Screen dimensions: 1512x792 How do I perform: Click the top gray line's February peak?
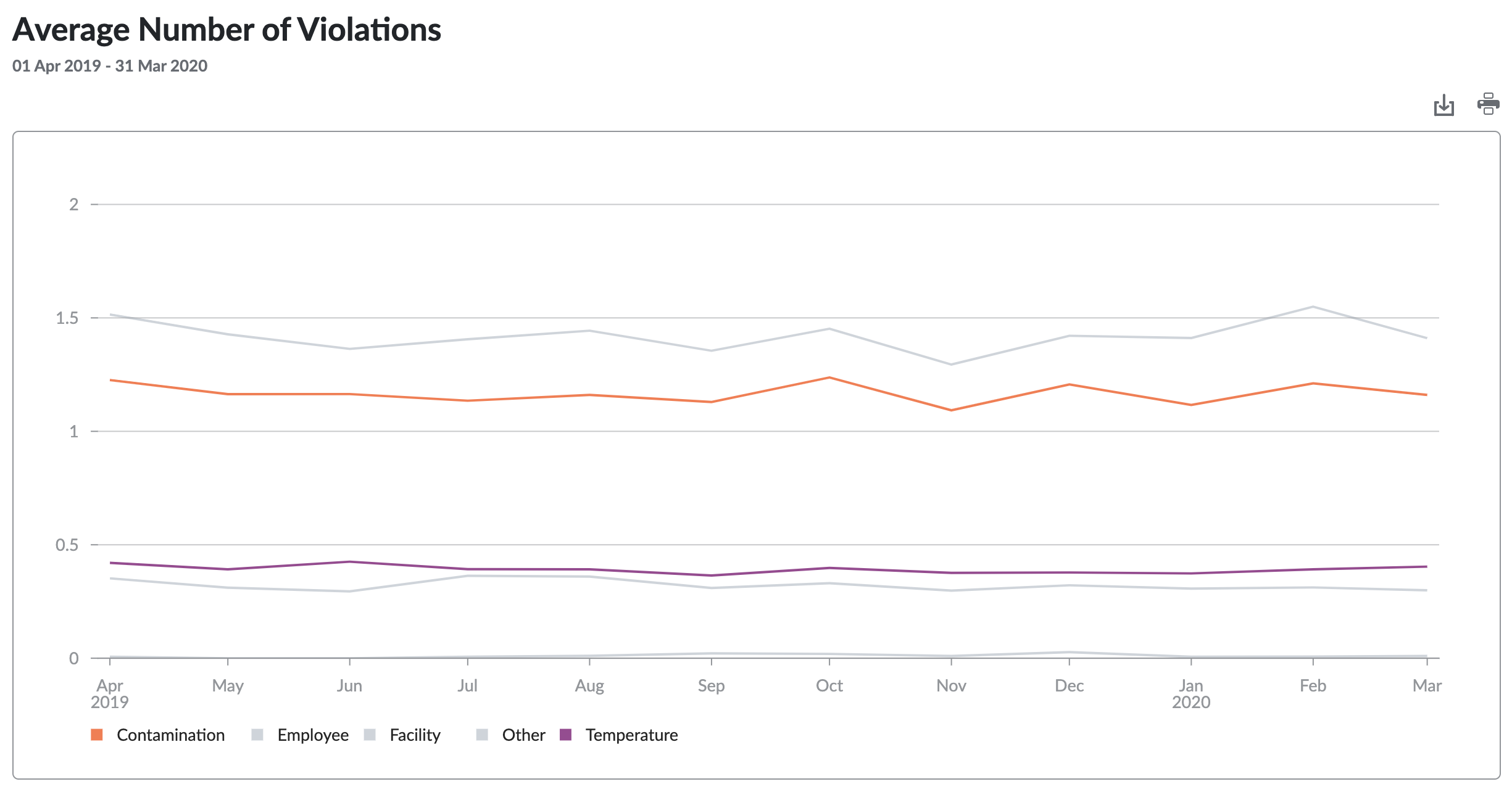pos(1313,307)
